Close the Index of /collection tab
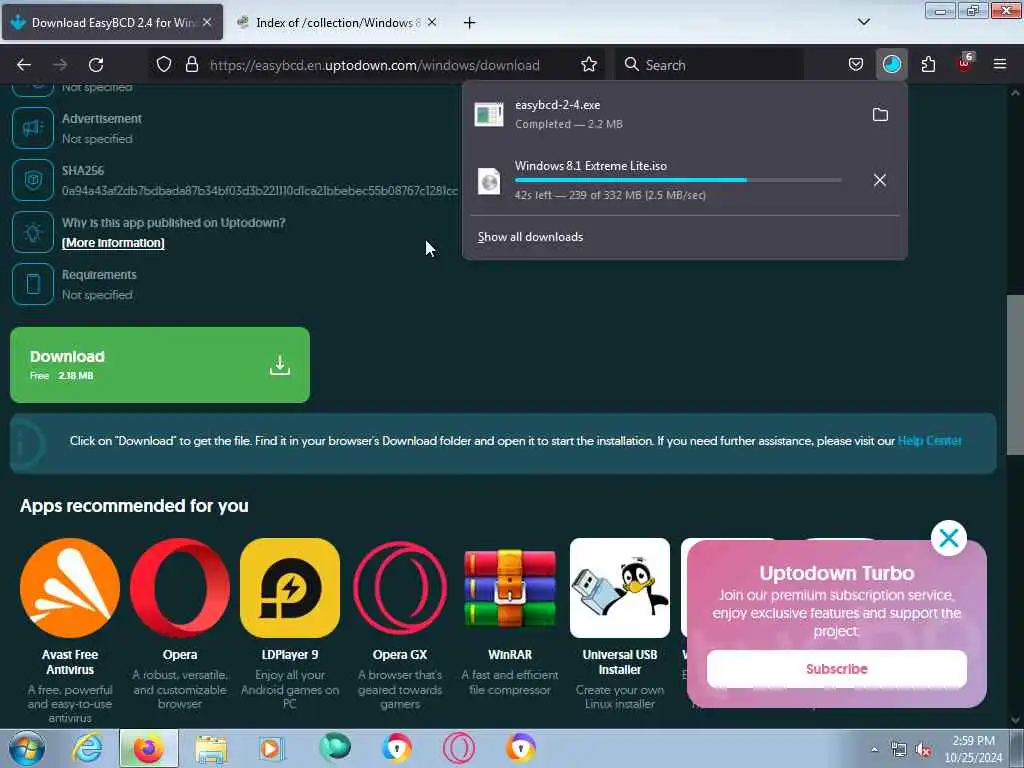This screenshot has height=768, width=1024. click(432, 22)
